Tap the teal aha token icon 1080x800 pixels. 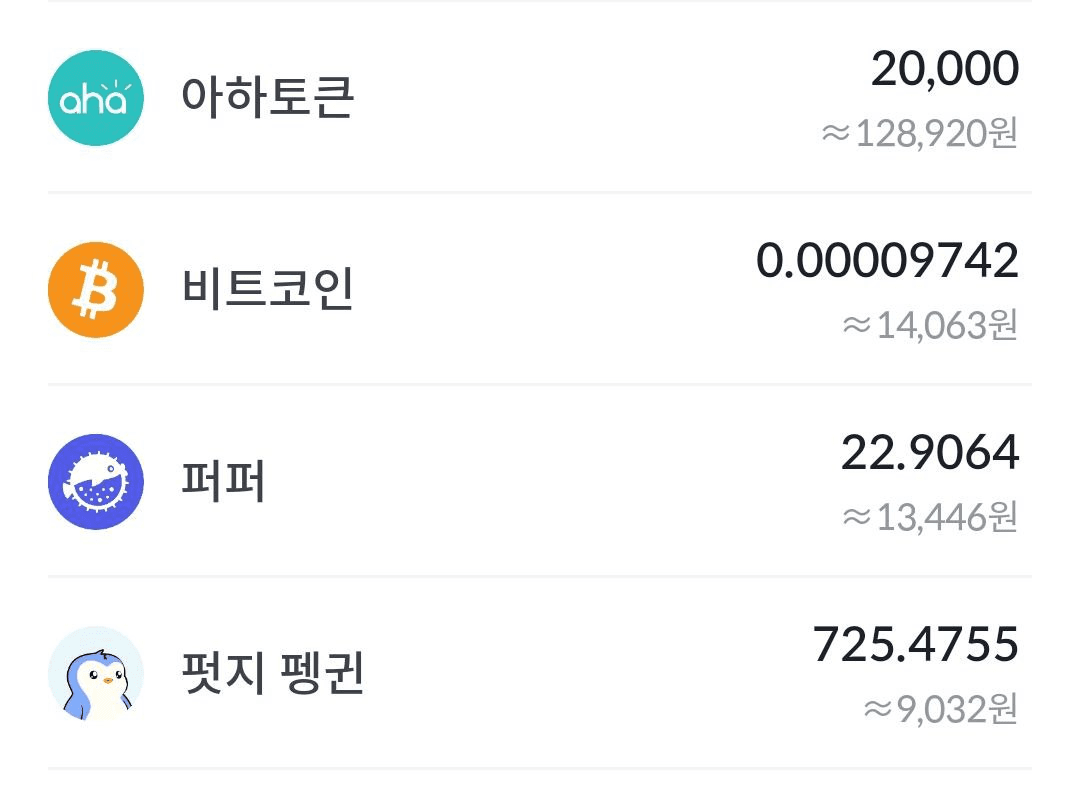click(x=96, y=98)
